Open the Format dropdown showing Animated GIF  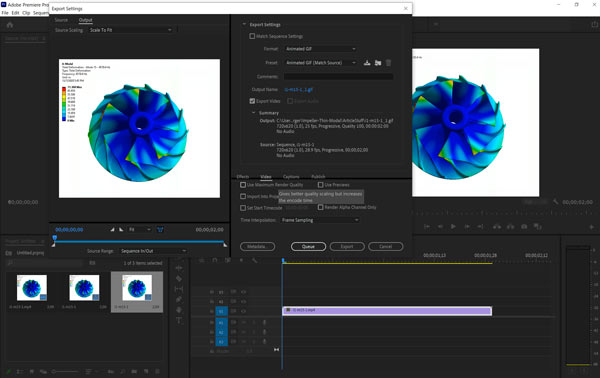pos(321,49)
